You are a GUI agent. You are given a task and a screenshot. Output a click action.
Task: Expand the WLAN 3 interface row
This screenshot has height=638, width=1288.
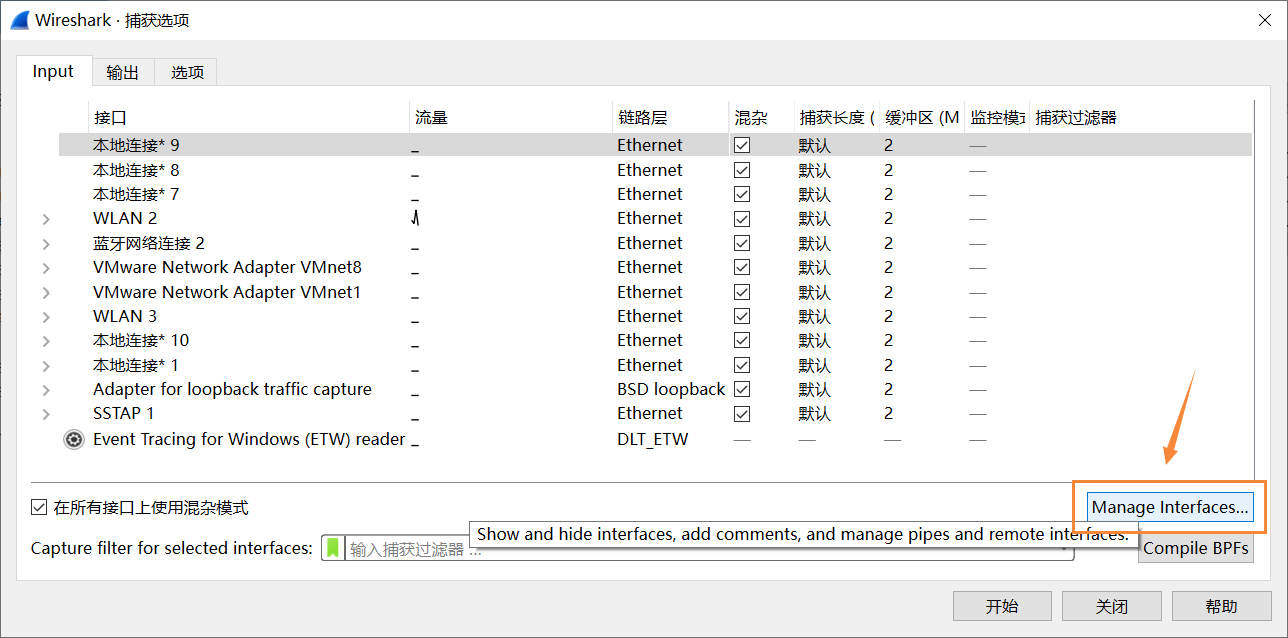(46, 317)
